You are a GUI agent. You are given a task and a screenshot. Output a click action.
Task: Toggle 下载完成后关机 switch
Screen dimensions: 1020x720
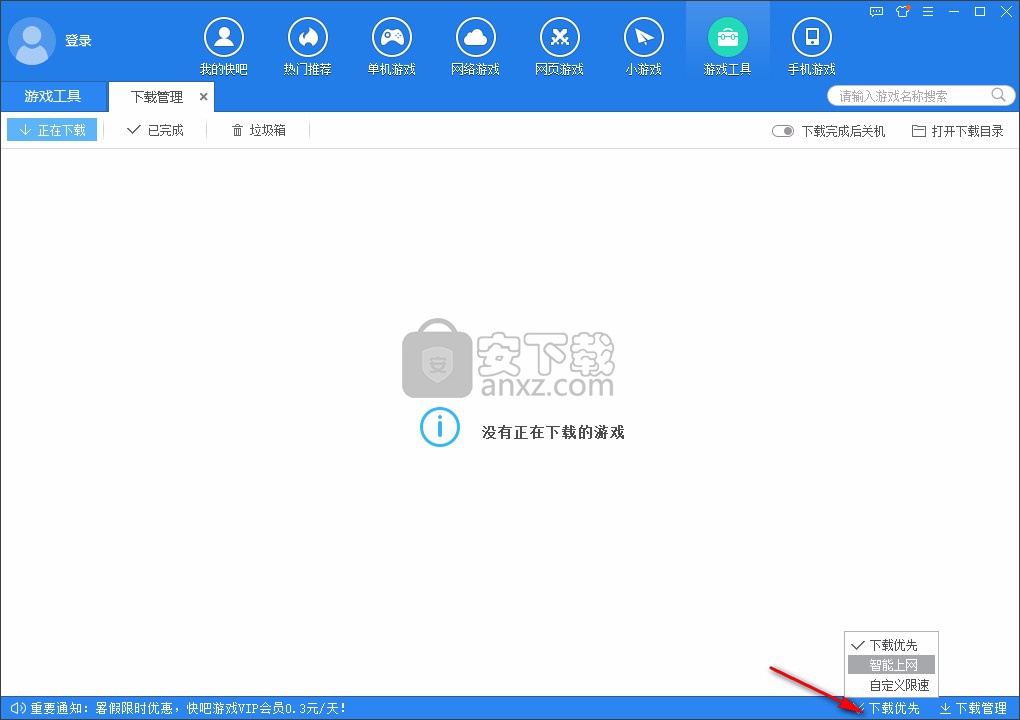pos(783,131)
